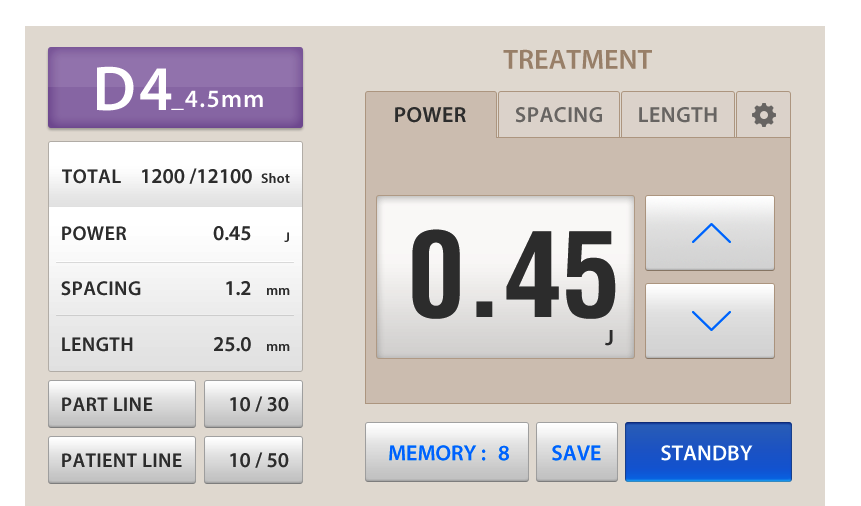Image resolution: width=861 pixels, height=506 pixels.
Task: Select the POWER tab
Action: (x=430, y=115)
